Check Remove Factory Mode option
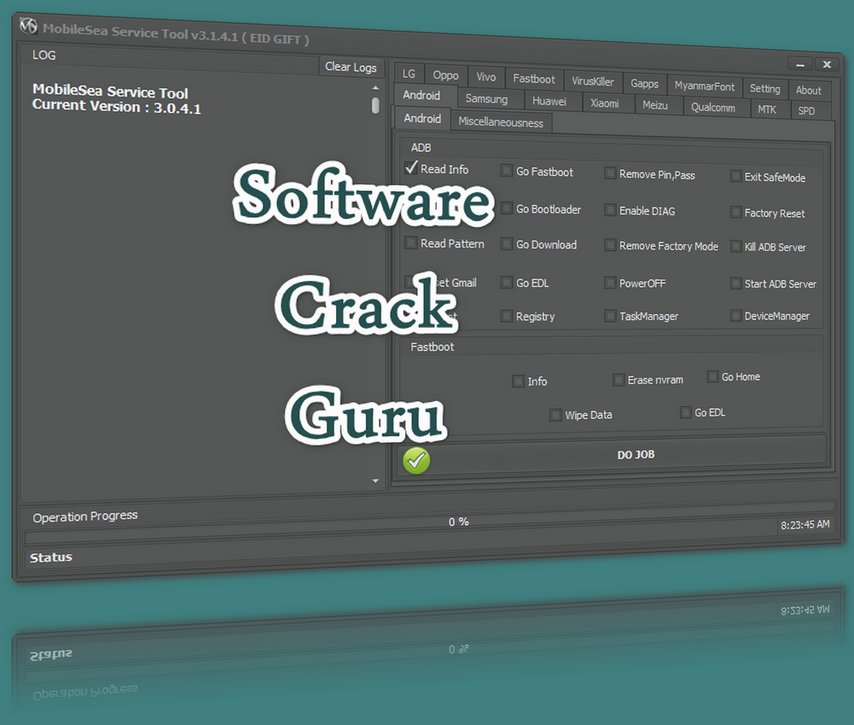Image resolution: width=854 pixels, height=725 pixels. click(x=610, y=245)
